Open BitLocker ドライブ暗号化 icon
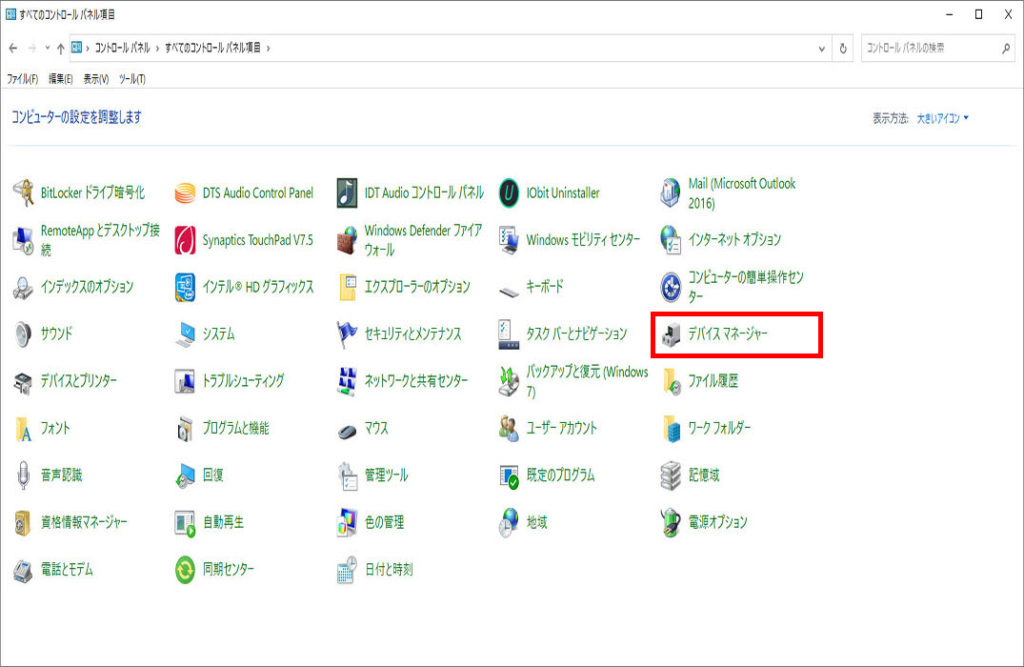Viewport: 1024px width, 667px height. coord(24,193)
